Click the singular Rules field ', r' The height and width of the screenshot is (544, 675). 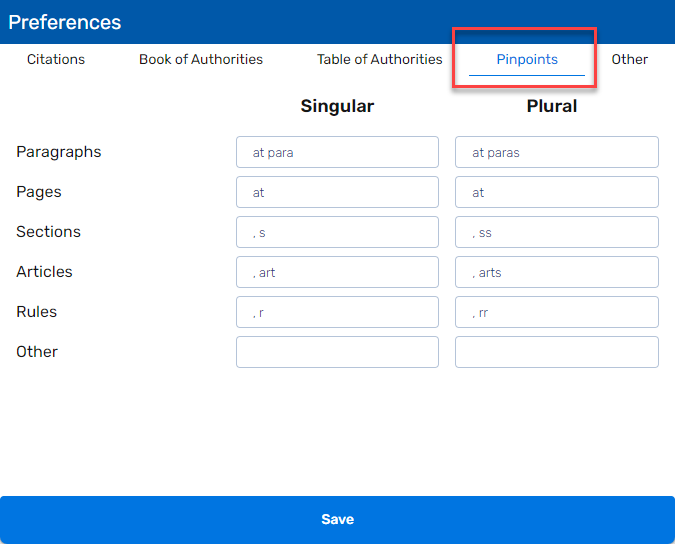coord(338,312)
